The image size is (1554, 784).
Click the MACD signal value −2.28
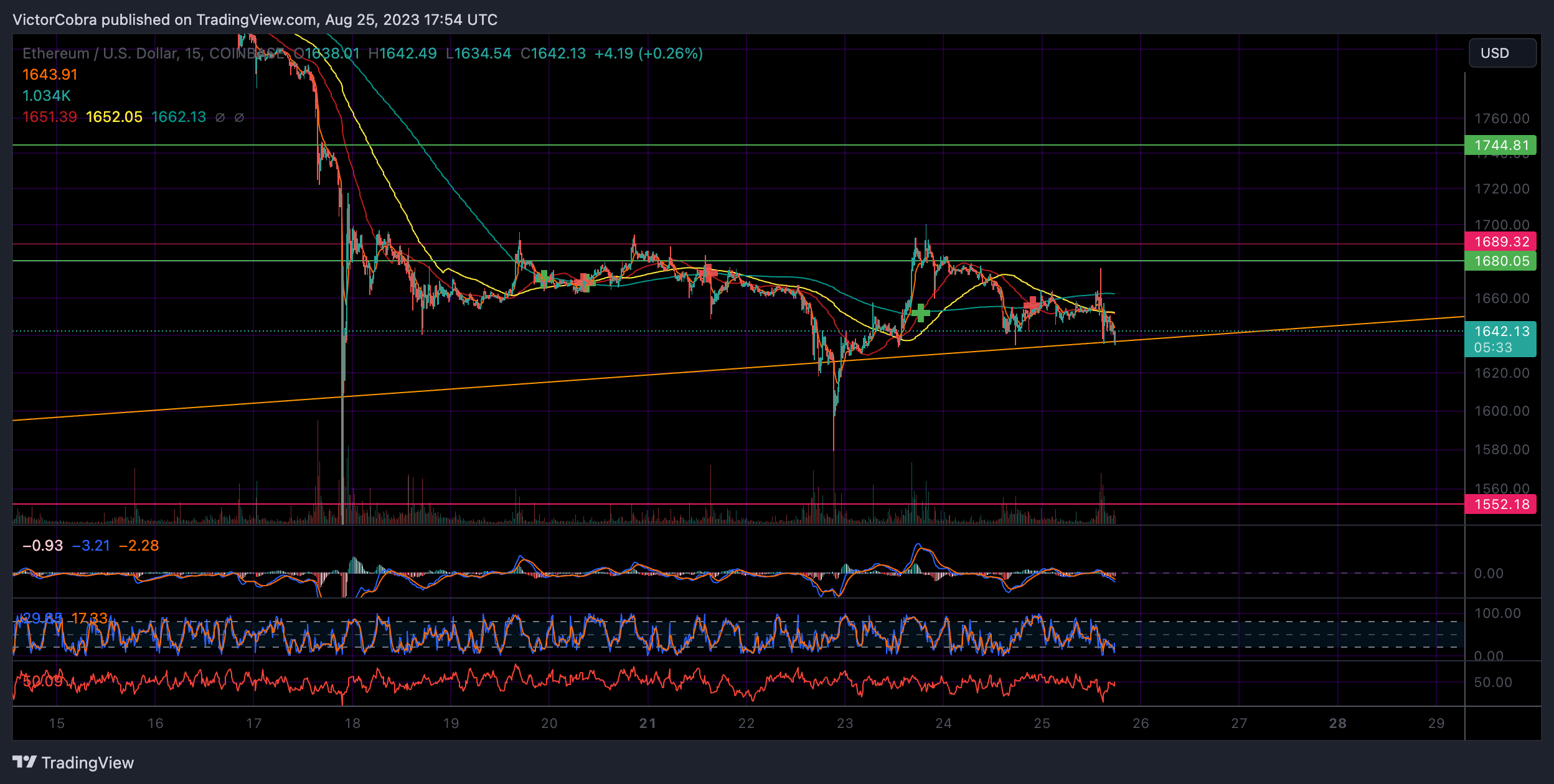[139, 546]
